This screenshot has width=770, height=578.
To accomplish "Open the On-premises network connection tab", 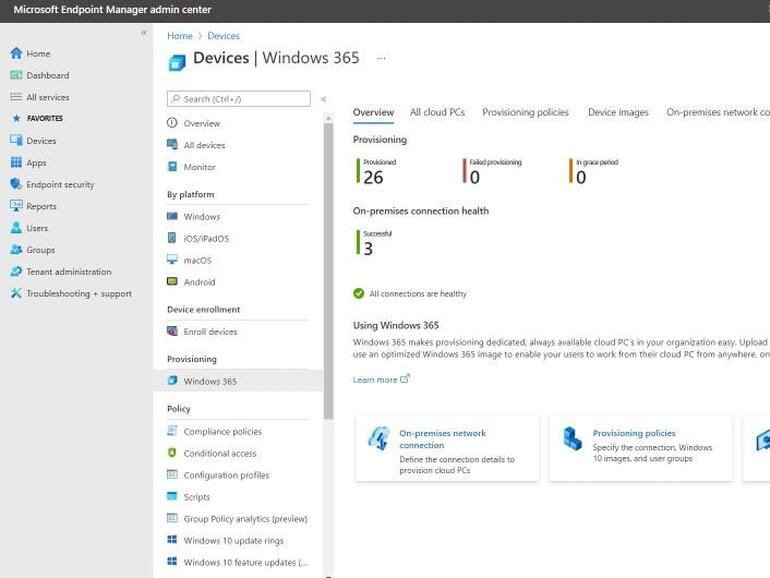I will [x=718, y=112].
